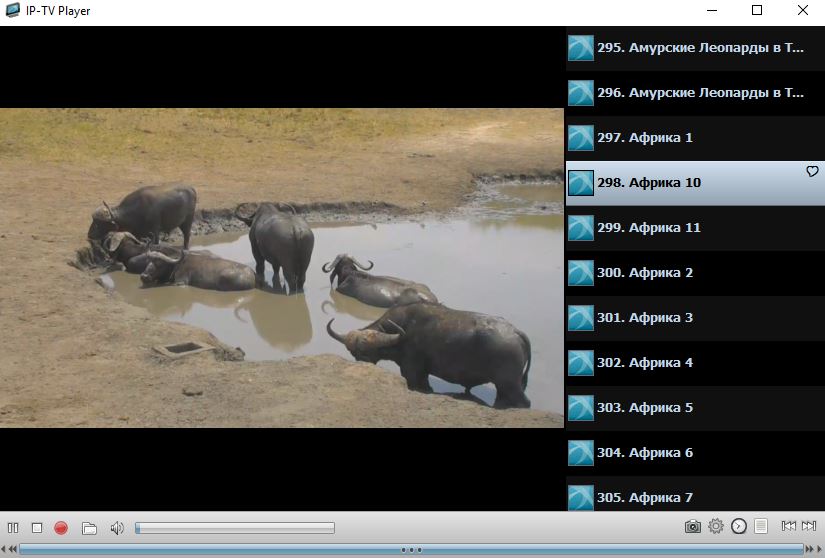Select channel 299. Африка 11
This screenshot has width=825, height=558.
pos(695,228)
